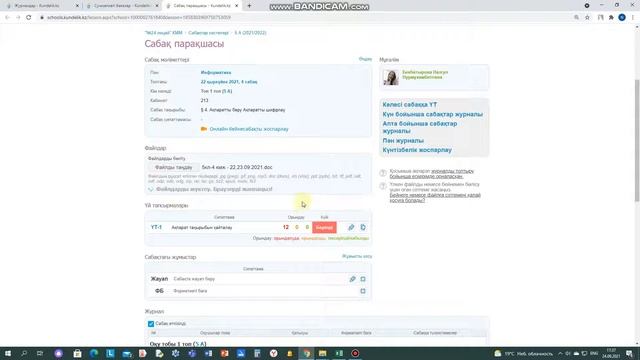This screenshot has height=360, width=640.
Task: Open 'Келесі сабаққа ҮТ' link
Action: pos(410,104)
